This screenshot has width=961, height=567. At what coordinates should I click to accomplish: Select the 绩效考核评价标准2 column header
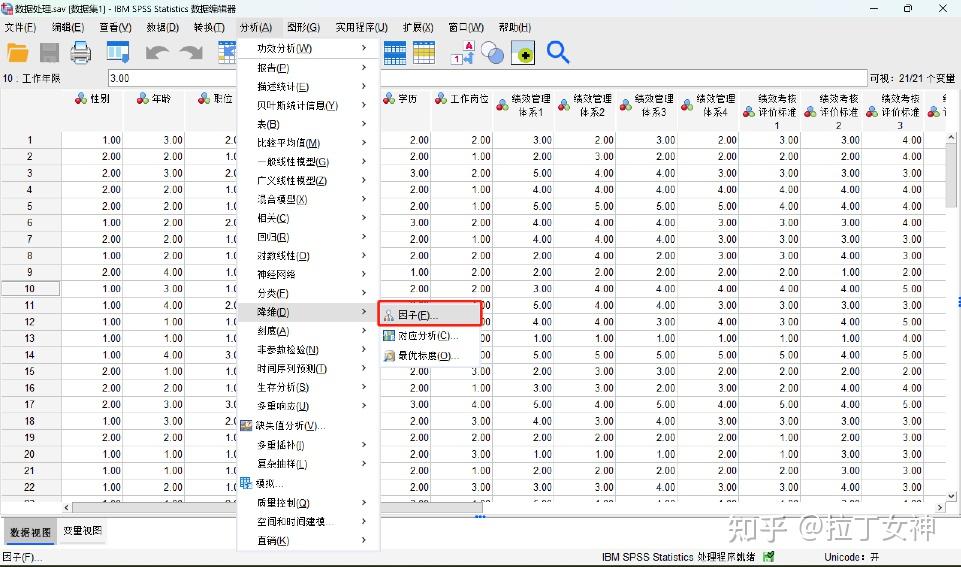[832, 112]
